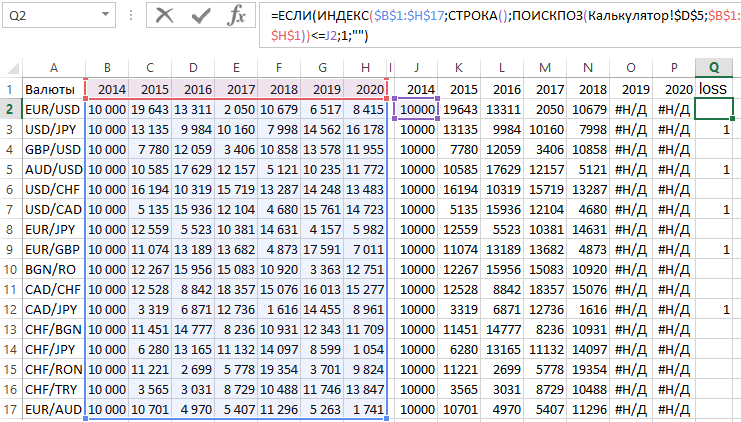Cancel formula entry with the X icon
The image size is (741, 422).
pos(164,16)
